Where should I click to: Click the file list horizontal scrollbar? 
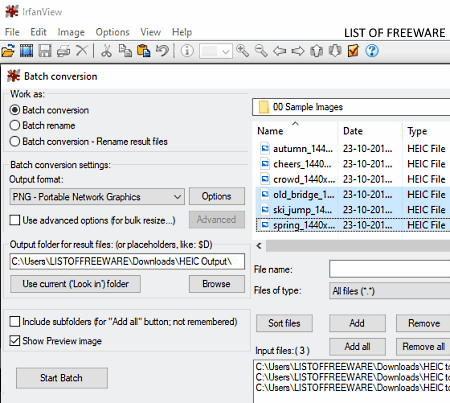[x=358, y=246]
